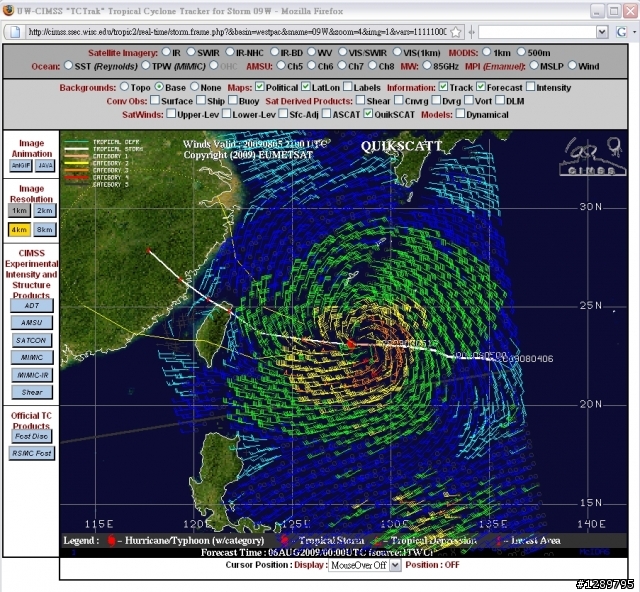Open the MIMIC product
This screenshot has height=592, width=640.
coord(31,358)
